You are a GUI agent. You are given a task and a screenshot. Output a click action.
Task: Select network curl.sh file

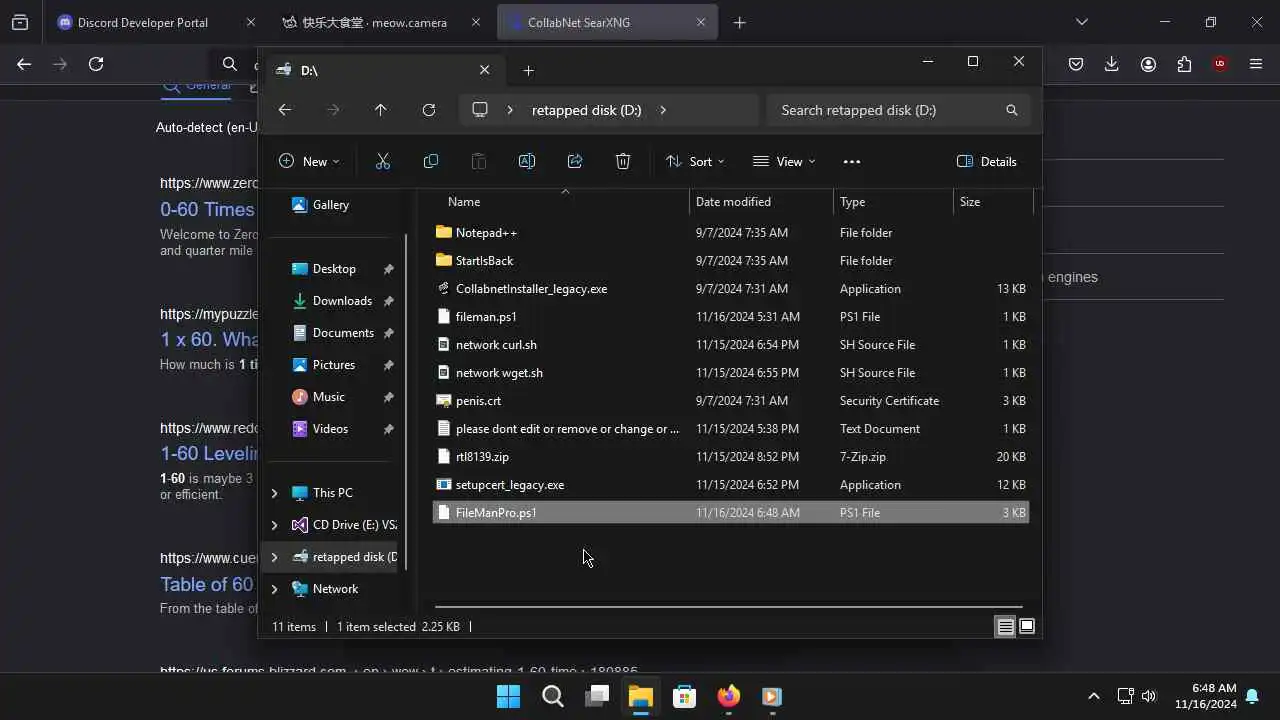point(731,345)
